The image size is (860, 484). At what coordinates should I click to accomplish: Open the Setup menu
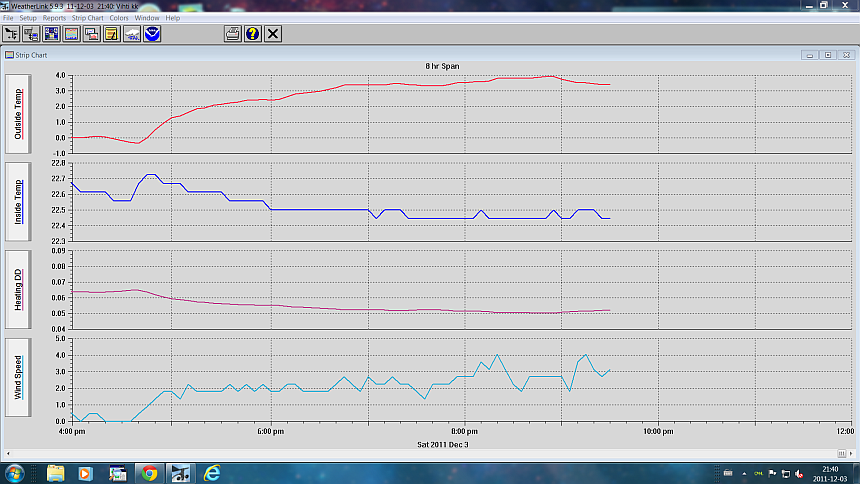click(x=28, y=18)
